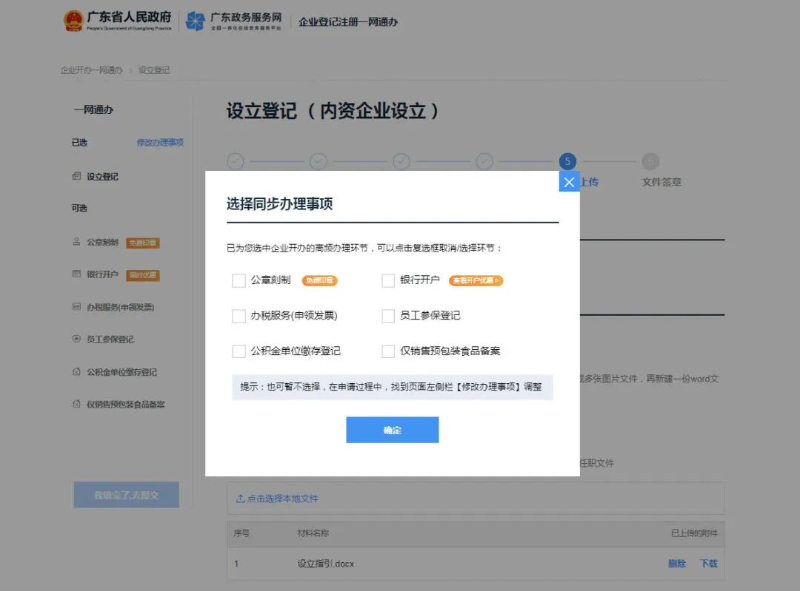This screenshot has width=800, height=591.
Task: Check 仅销售预包装食品备案 option
Action: 388,351
